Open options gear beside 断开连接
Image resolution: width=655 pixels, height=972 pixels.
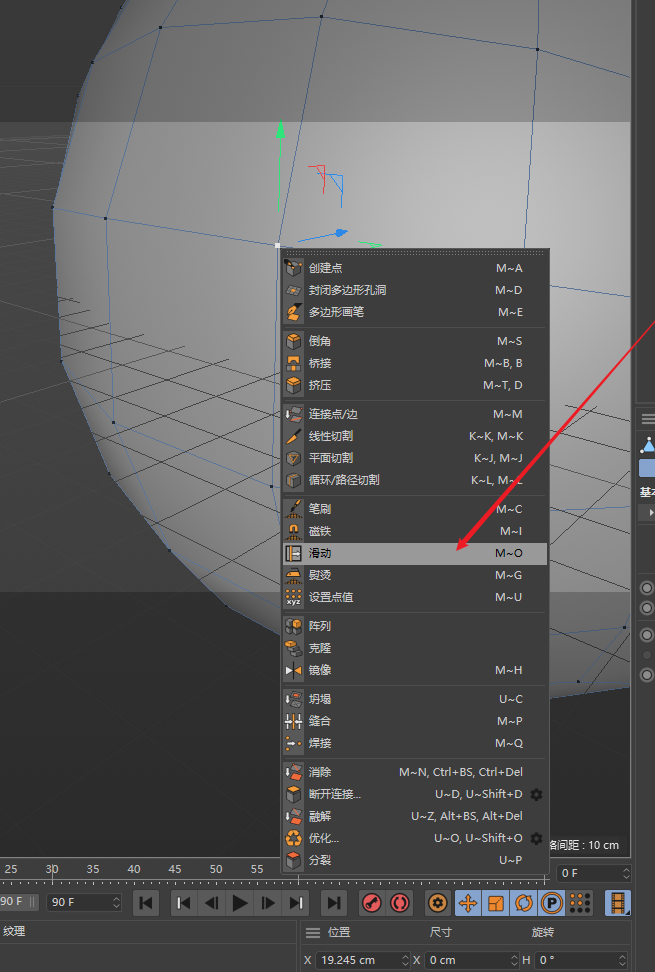pyautogui.click(x=536, y=794)
